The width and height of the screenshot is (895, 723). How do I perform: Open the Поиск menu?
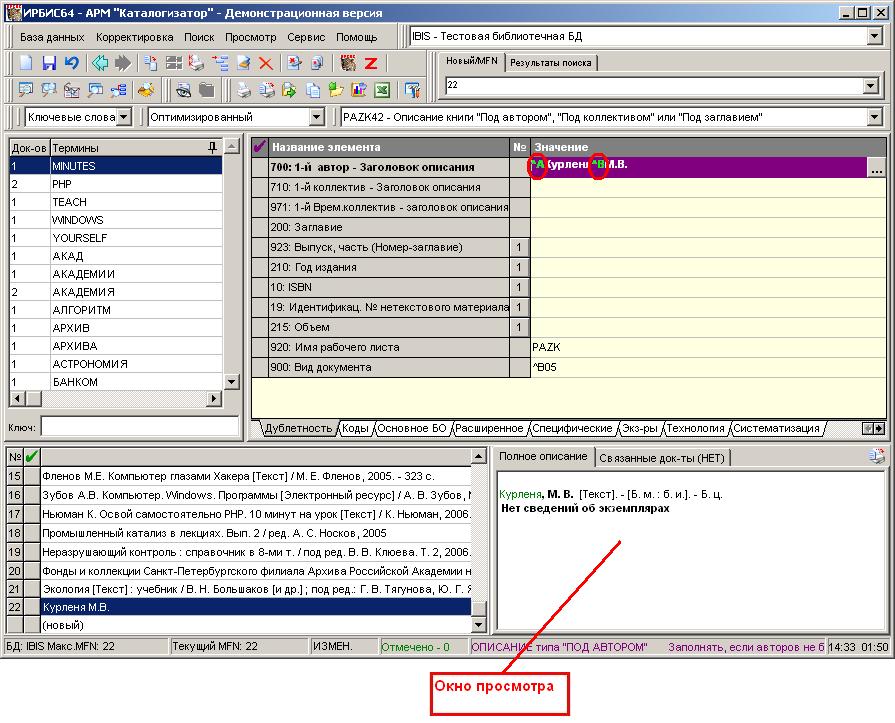point(199,37)
